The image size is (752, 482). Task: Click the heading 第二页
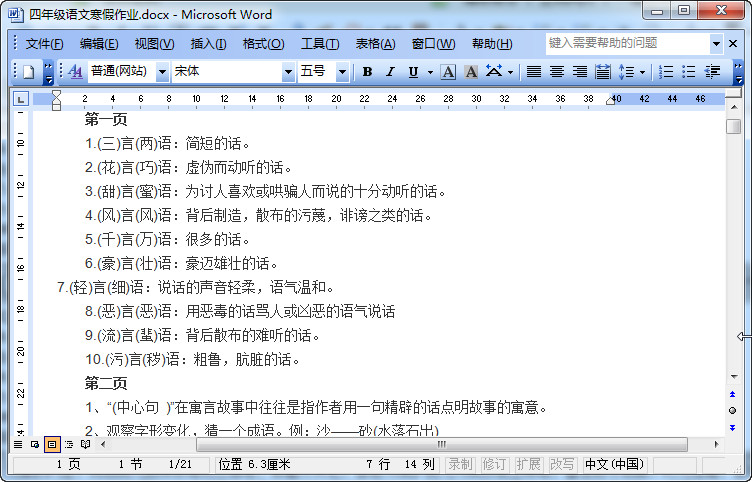pos(106,383)
